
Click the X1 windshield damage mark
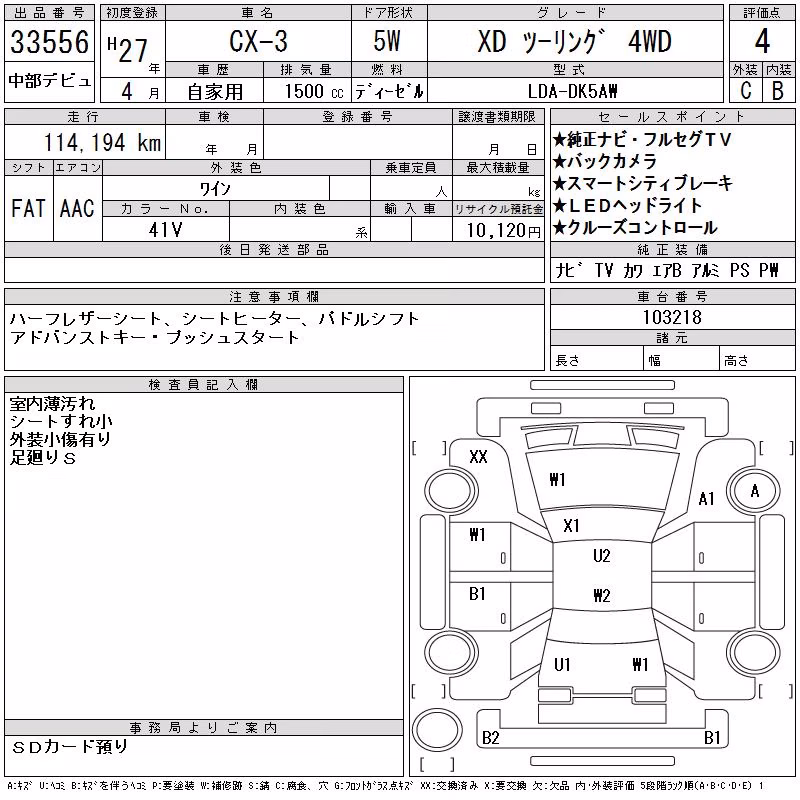571,525
